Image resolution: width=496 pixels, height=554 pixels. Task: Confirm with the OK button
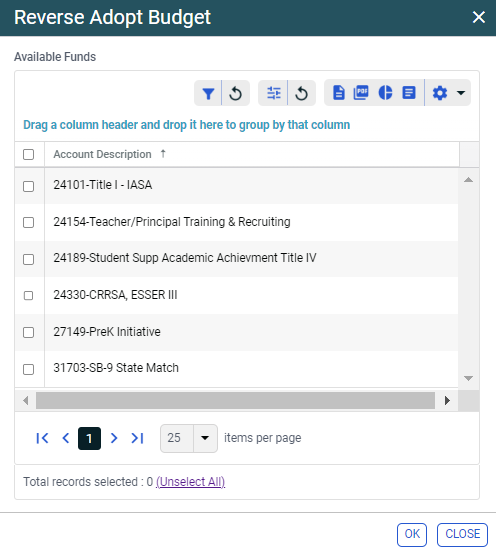[x=412, y=534]
